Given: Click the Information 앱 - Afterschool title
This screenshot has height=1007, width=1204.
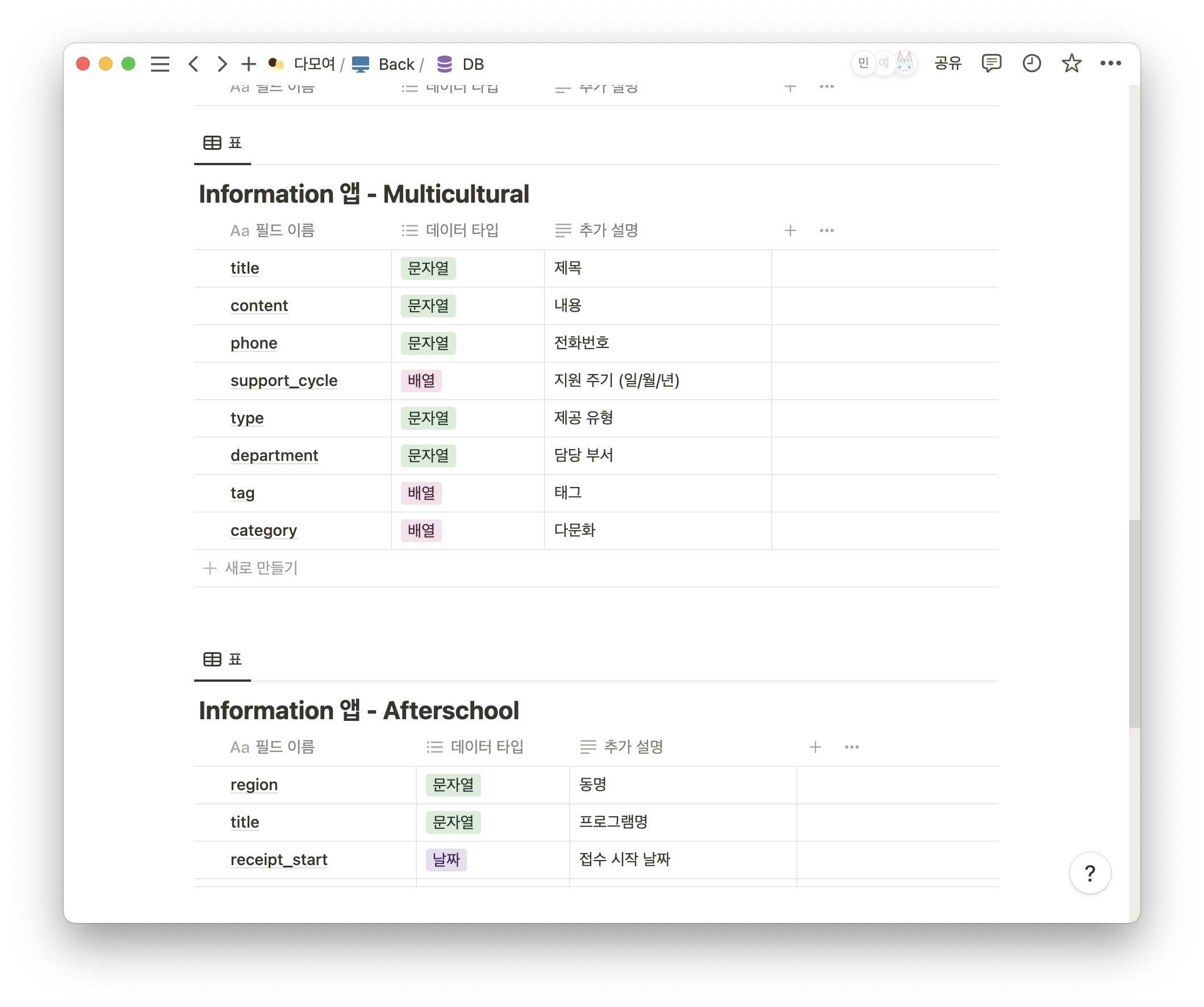Looking at the screenshot, I should point(359,710).
